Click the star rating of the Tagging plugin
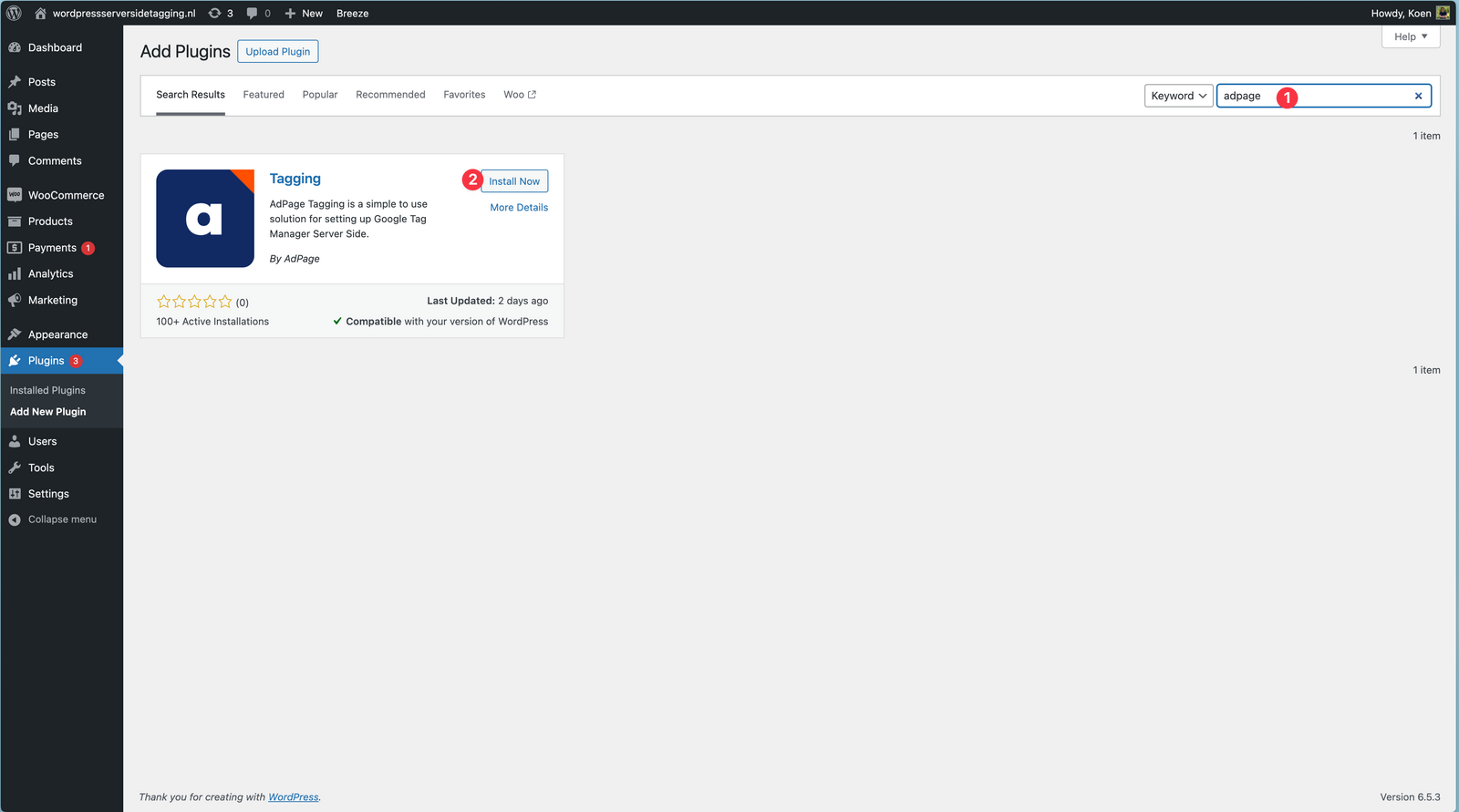This screenshot has height=812, width=1459. click(x=194, y=302)
